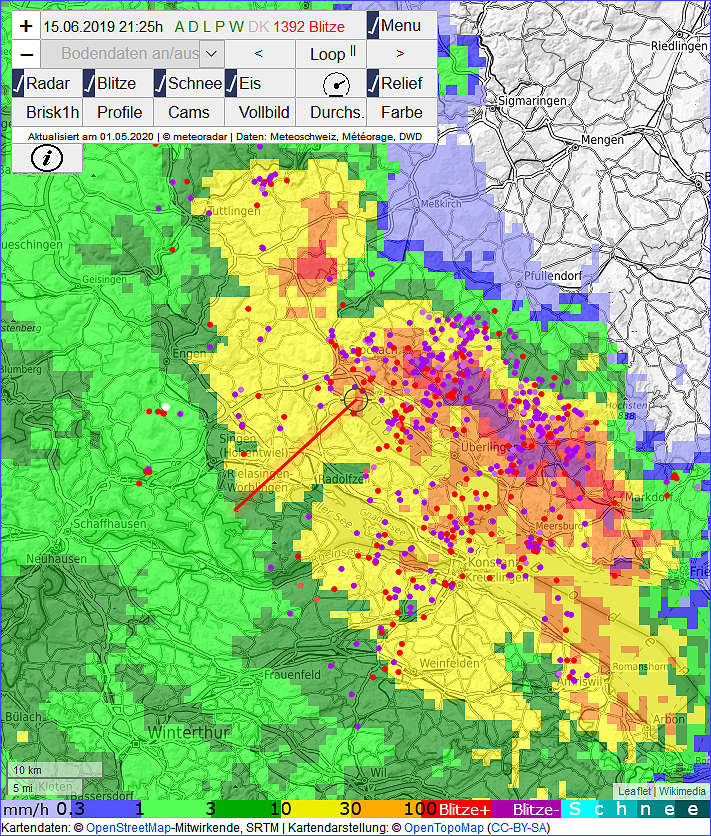Open the Profile view
Image resolution: width=711 pixels, height=836 pixels.
(119, 112)
